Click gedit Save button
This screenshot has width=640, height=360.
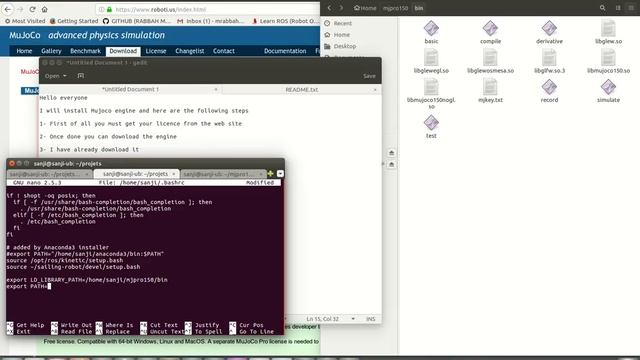point(369,76)
